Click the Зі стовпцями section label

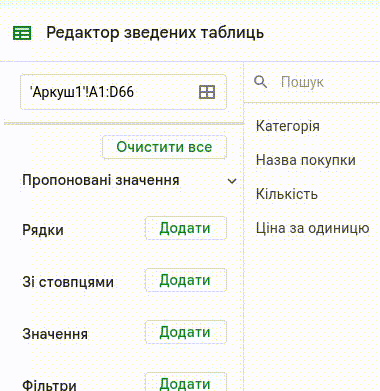point(68,282)
